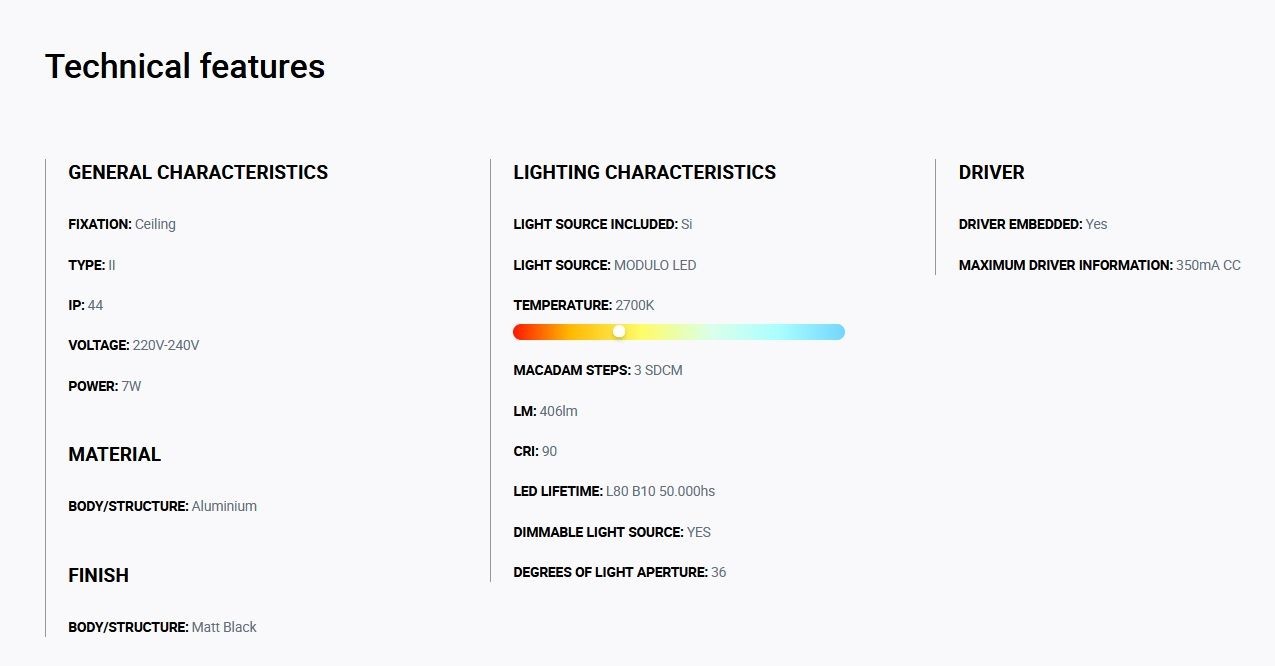
Task: Click the MACADAM STEPS 3 SDCM entry
Action: pos(598,370)
